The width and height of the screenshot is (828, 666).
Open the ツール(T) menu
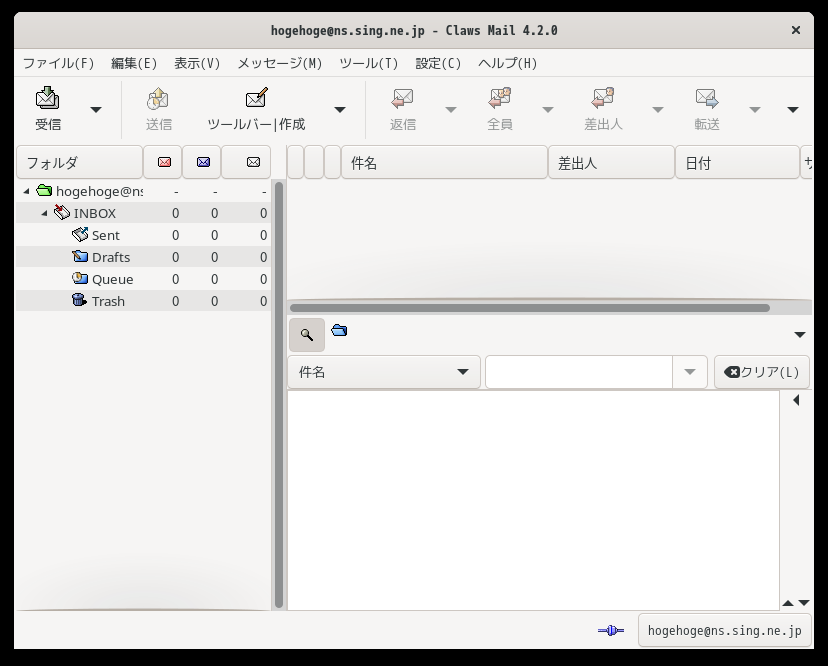click(x=368, y=63)
